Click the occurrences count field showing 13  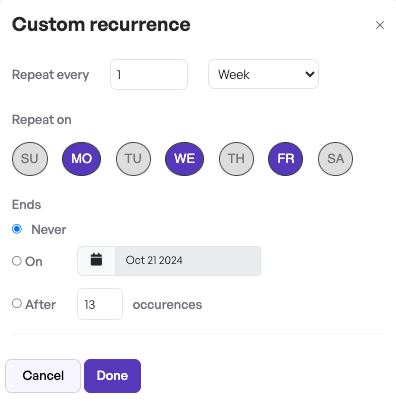coord(100,304)
